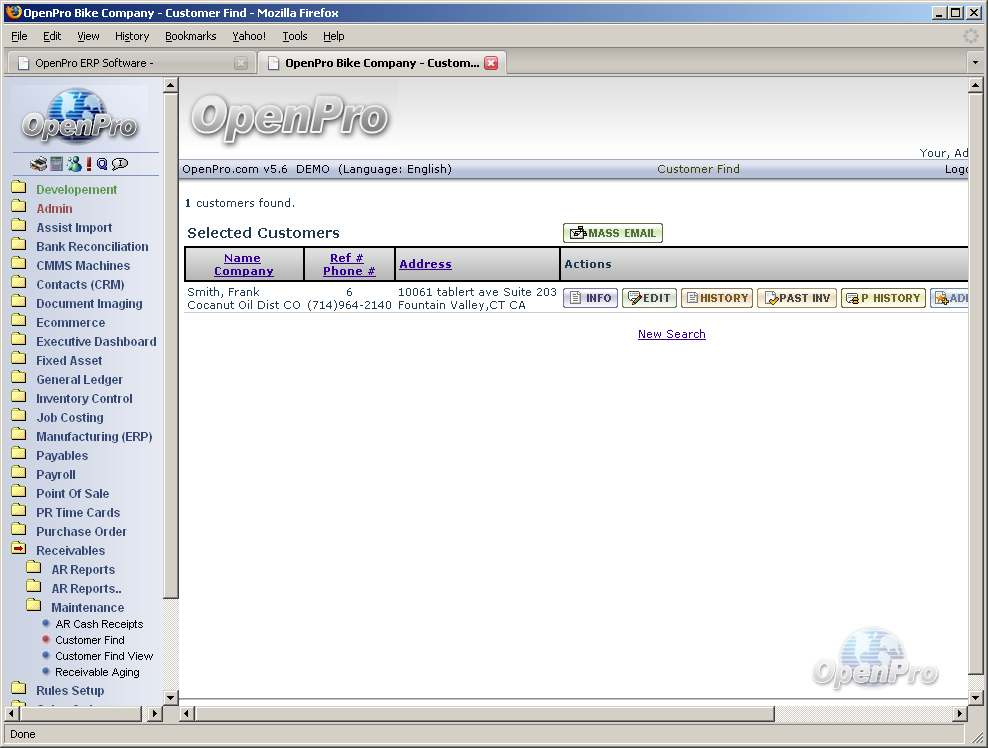
Task: Click the Receivables open folder icon
Action: 18,550
